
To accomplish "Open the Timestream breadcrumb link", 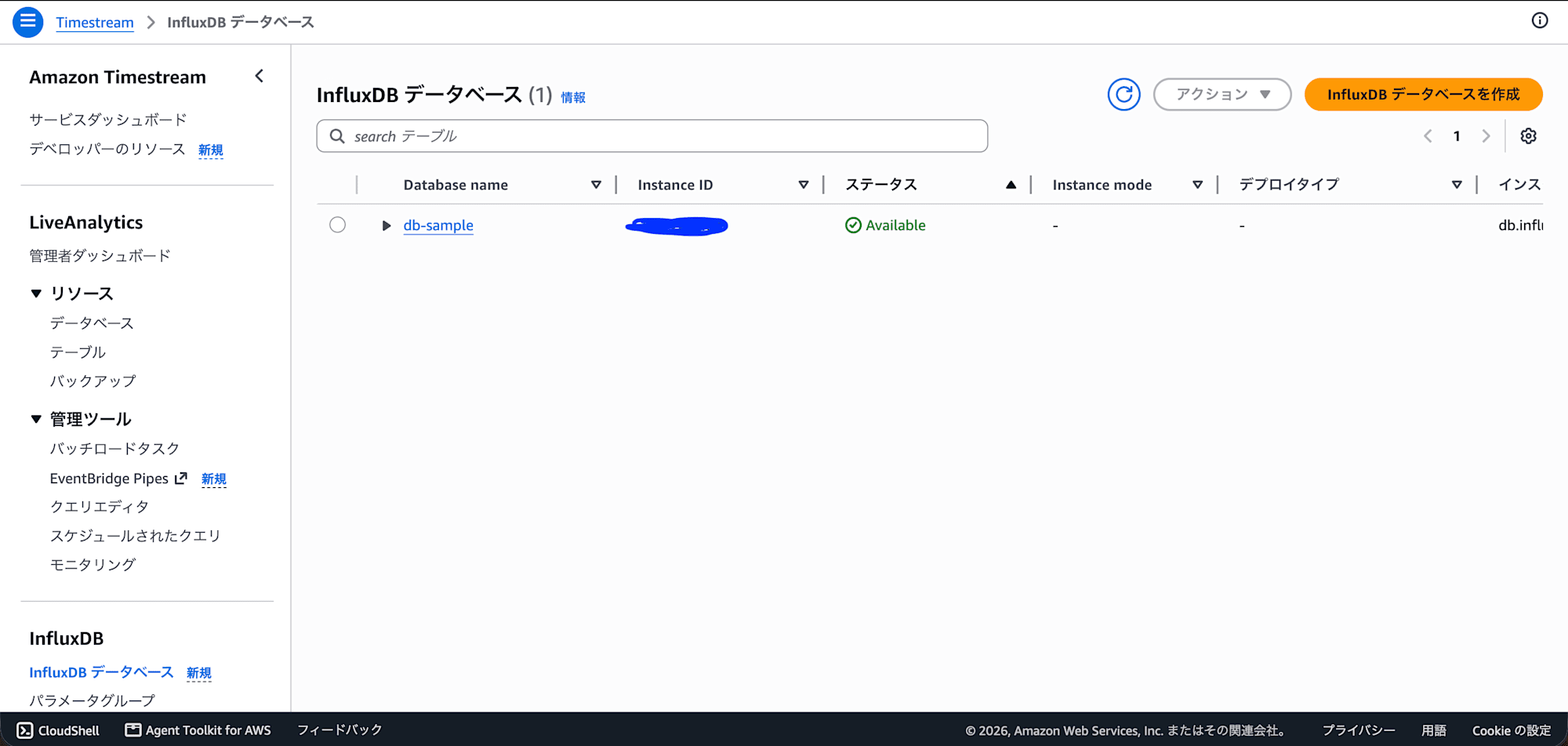I will (95, 23).
